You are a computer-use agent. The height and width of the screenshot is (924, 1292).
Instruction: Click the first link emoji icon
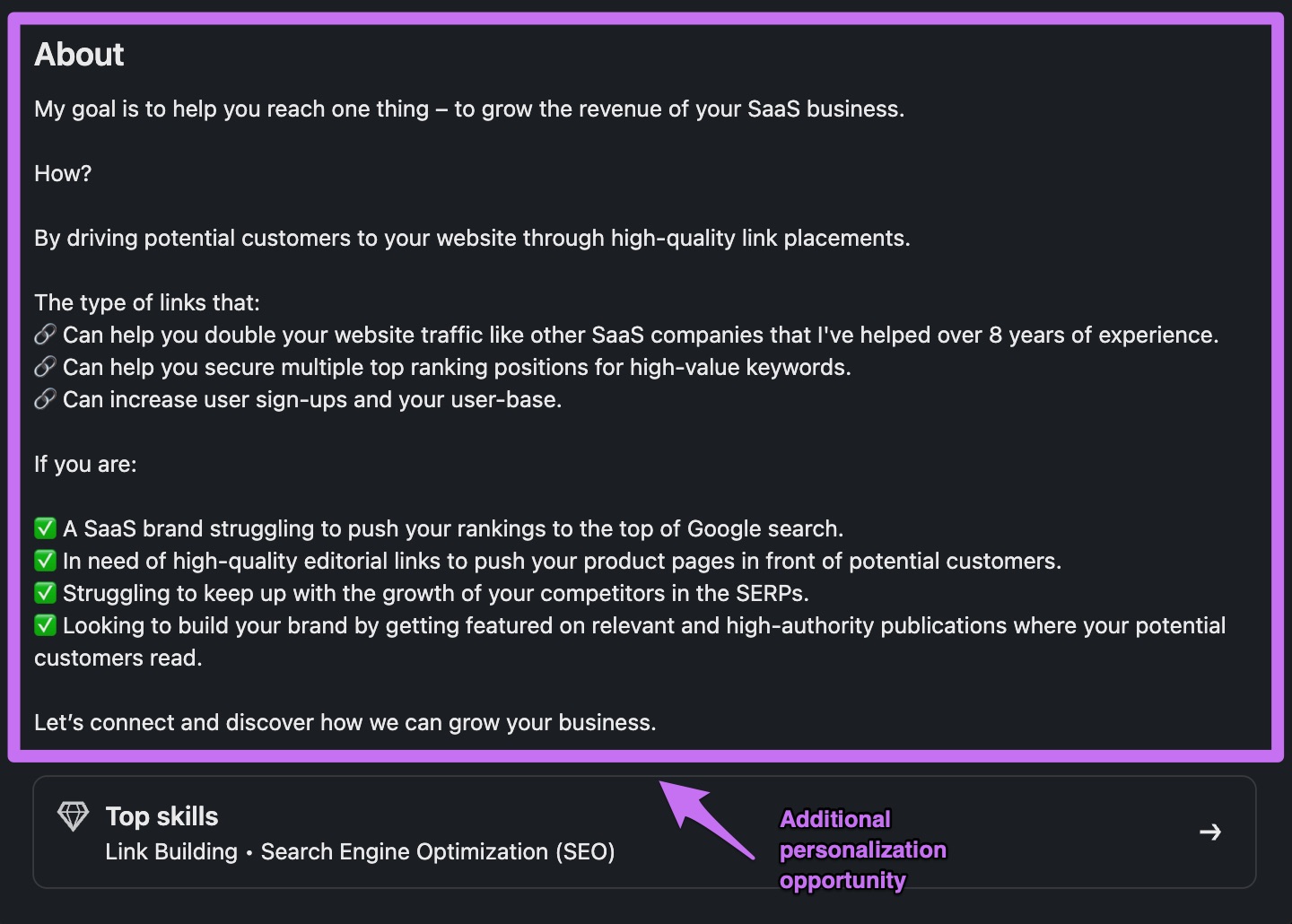click(44, 334)
